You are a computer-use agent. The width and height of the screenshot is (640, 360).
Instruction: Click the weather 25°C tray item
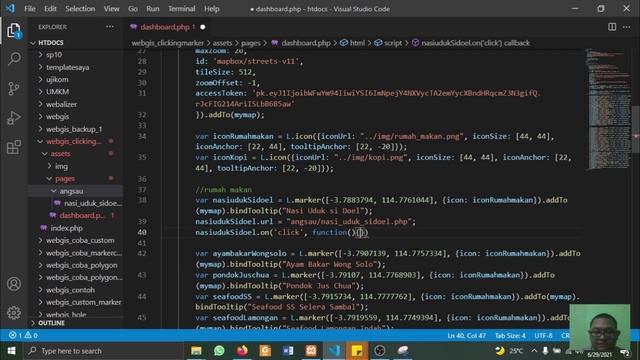[x=509, y=351]
